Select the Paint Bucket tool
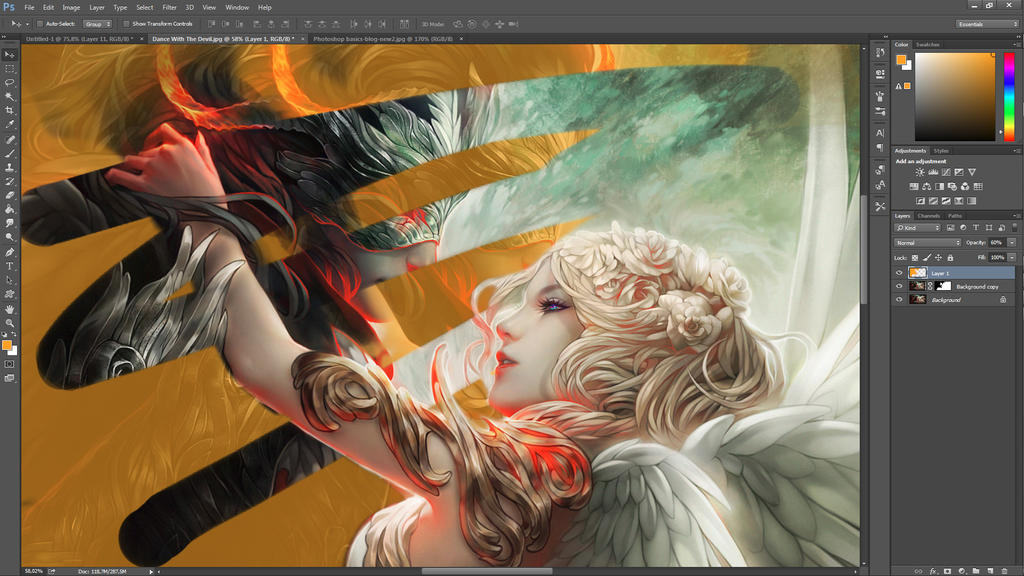This screenshot has width=1024, height=576. coord(9,209)
